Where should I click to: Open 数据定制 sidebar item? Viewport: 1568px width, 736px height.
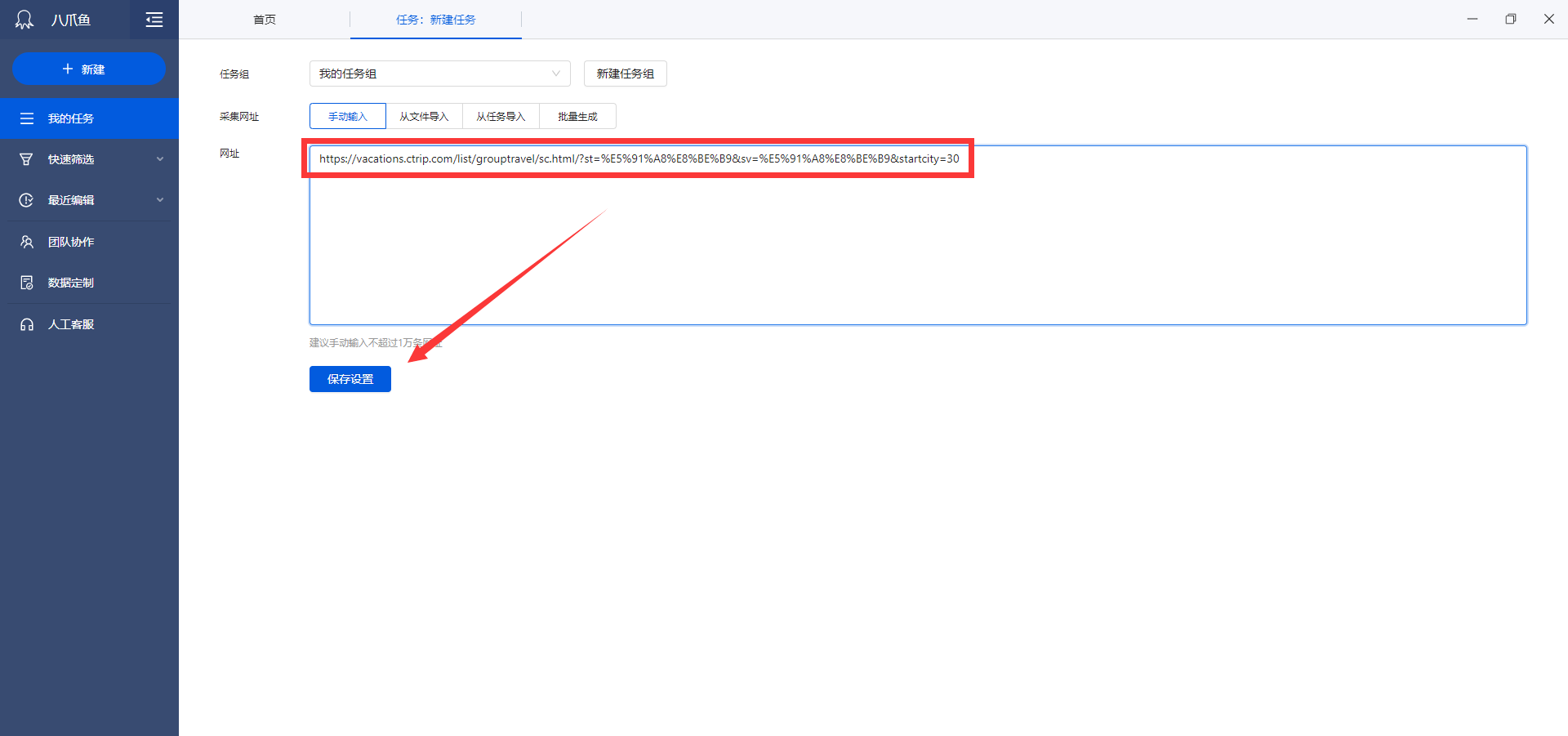tap(89, 283)
